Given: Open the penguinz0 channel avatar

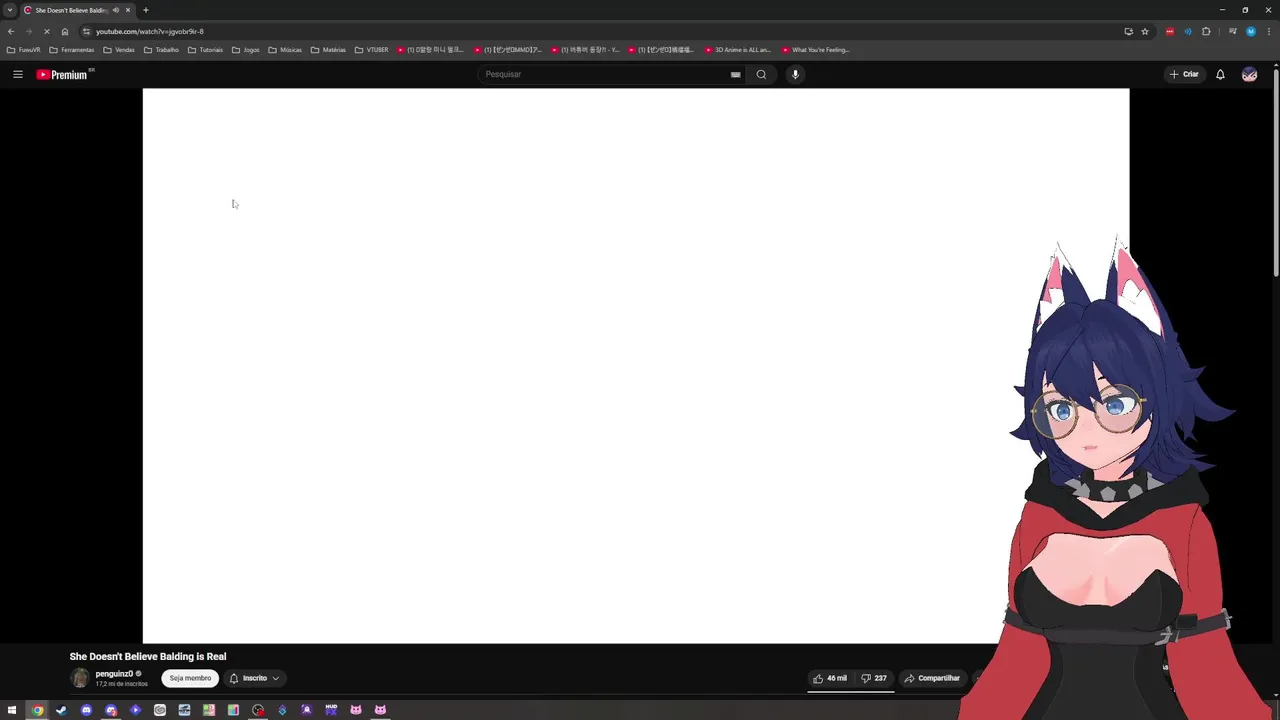Looking at the screenshot, I should [80, 678].
